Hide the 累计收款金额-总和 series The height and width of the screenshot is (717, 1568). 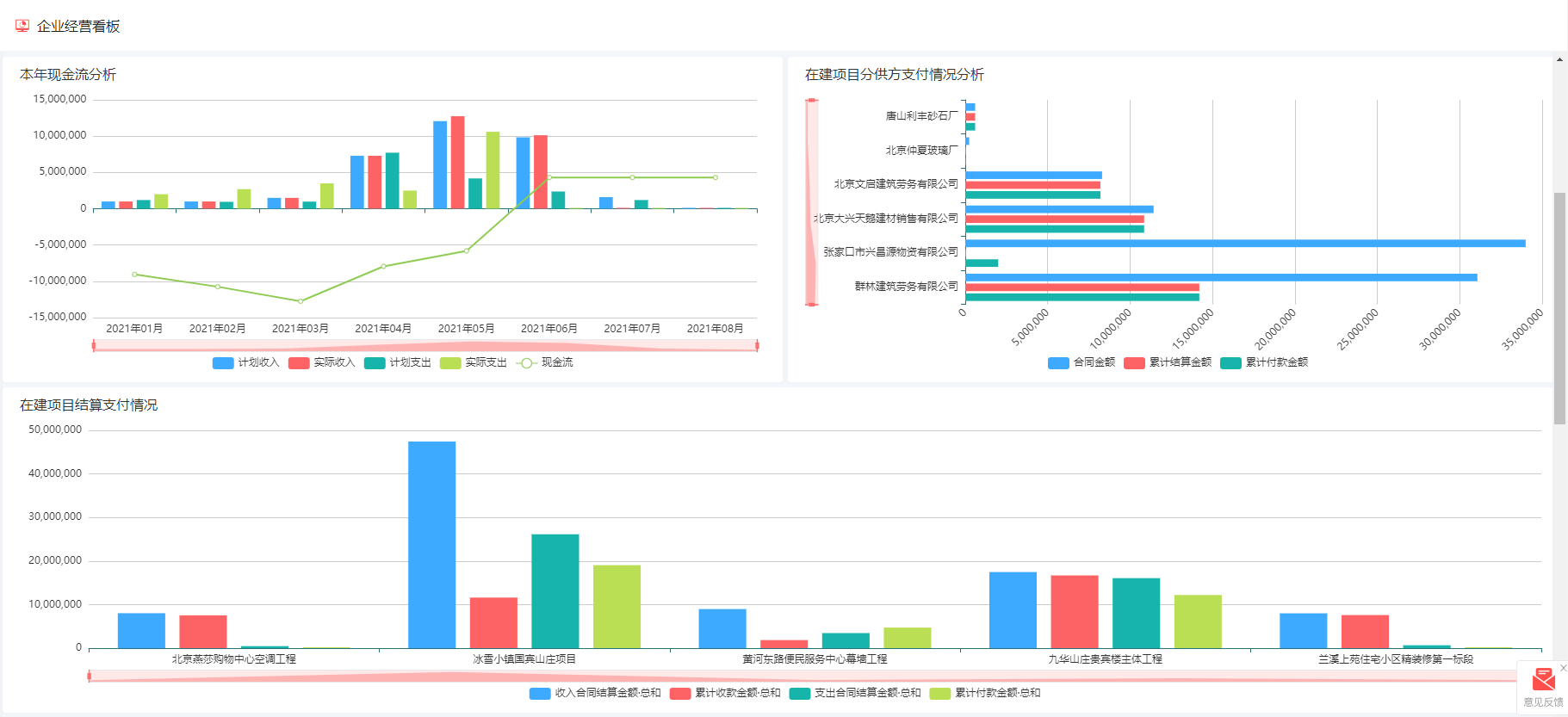coord(680,694)
